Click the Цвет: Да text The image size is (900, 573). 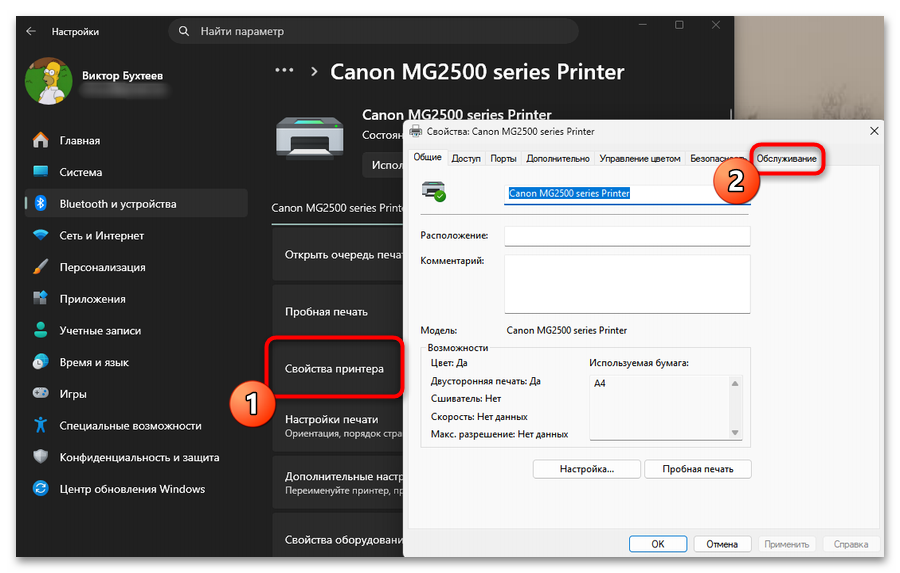click(x=449, y=363)
